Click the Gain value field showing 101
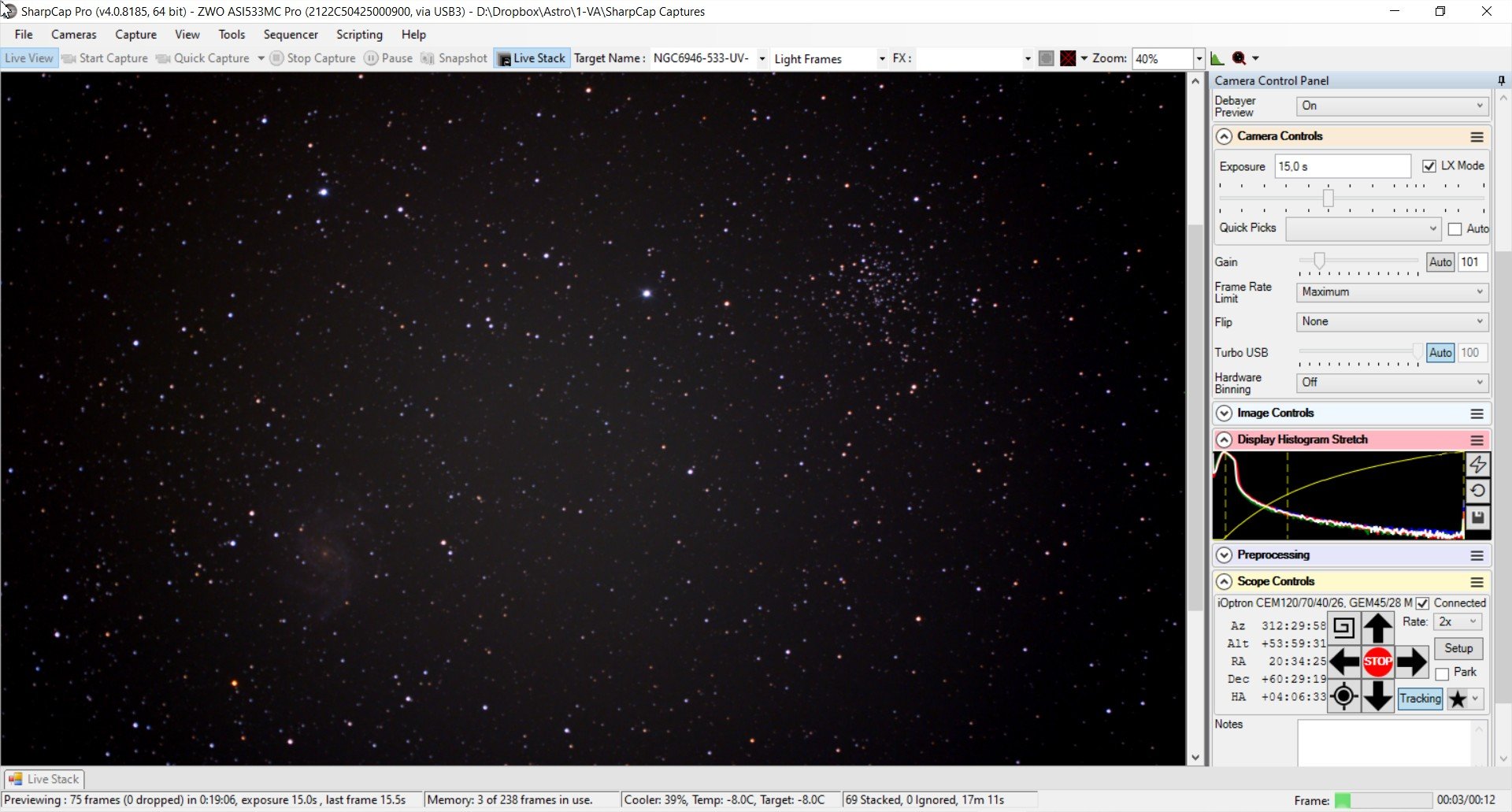 tap(1472, 262)
